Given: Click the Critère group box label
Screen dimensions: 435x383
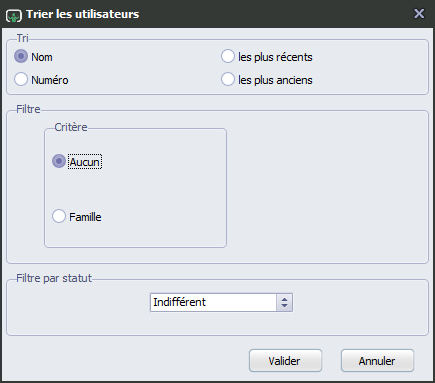Looking at the screenshot, I should tap(71, 127).
